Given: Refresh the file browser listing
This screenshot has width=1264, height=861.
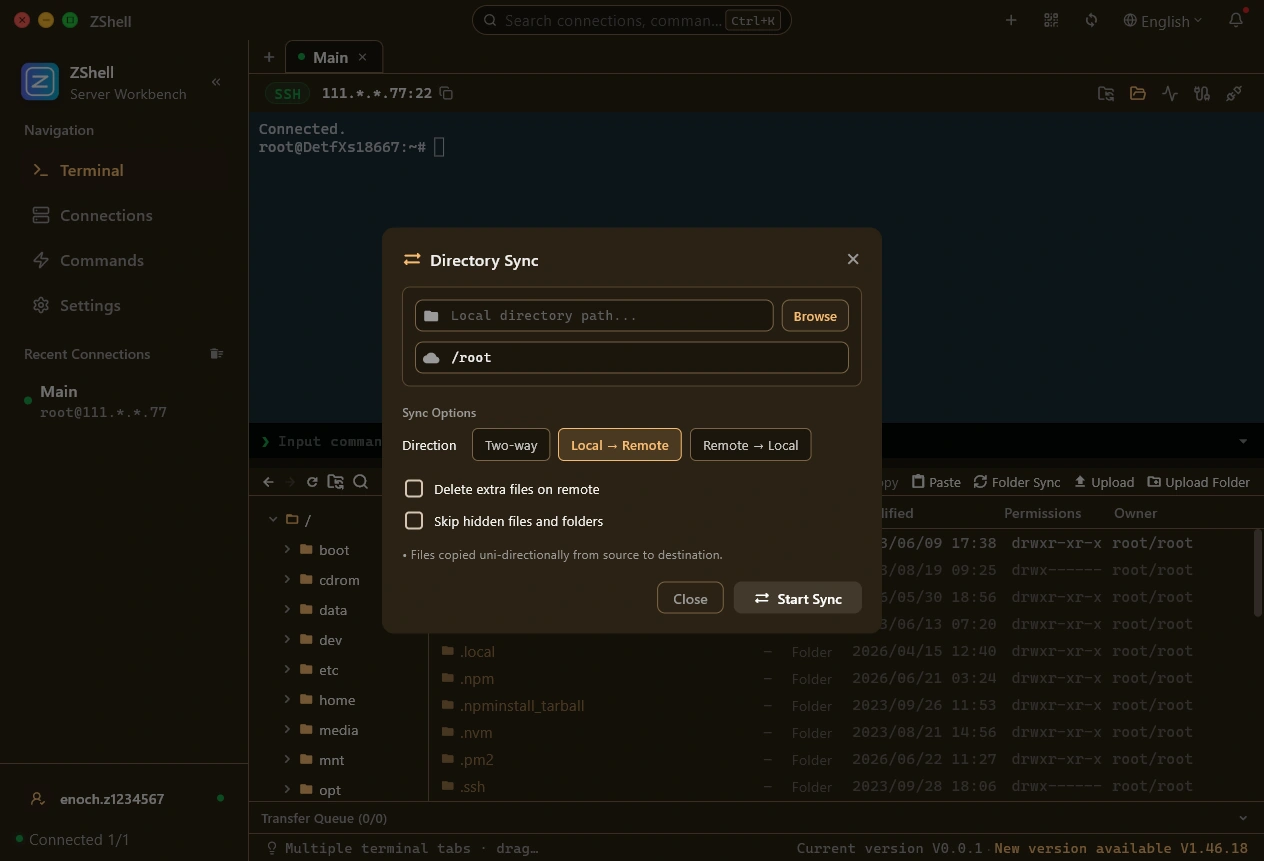Looking at the screenshot, I should (312, 482).
